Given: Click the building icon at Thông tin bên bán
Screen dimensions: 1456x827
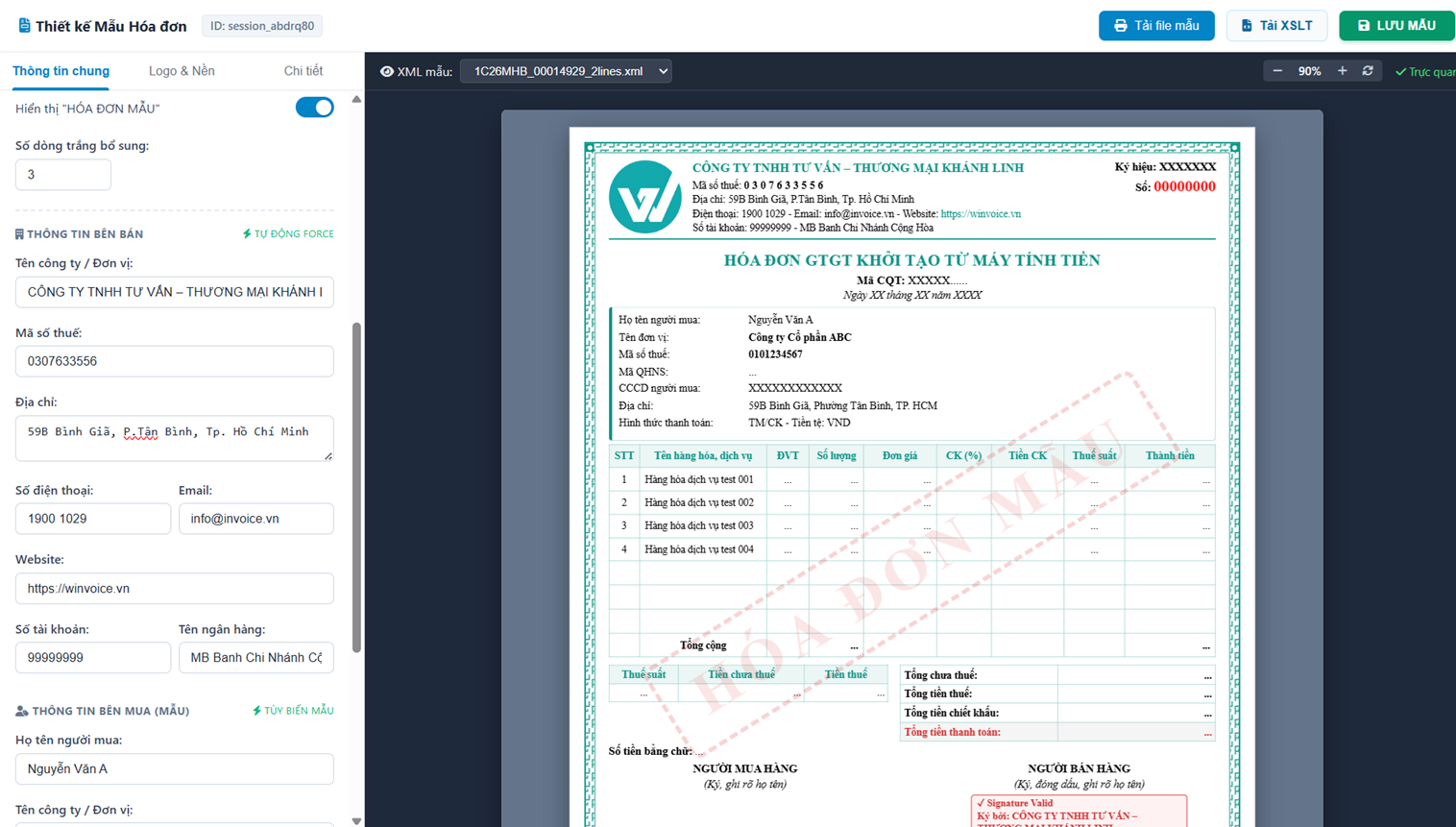Looking at the screenshot, I should click(x=19, y=234).
